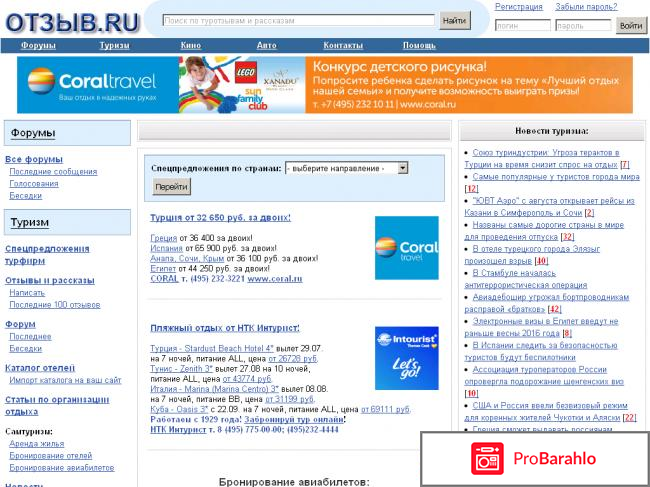Screen dimensions: 650x487
Task: Open Электронные визы в Египет news
Action: [542, 327]
